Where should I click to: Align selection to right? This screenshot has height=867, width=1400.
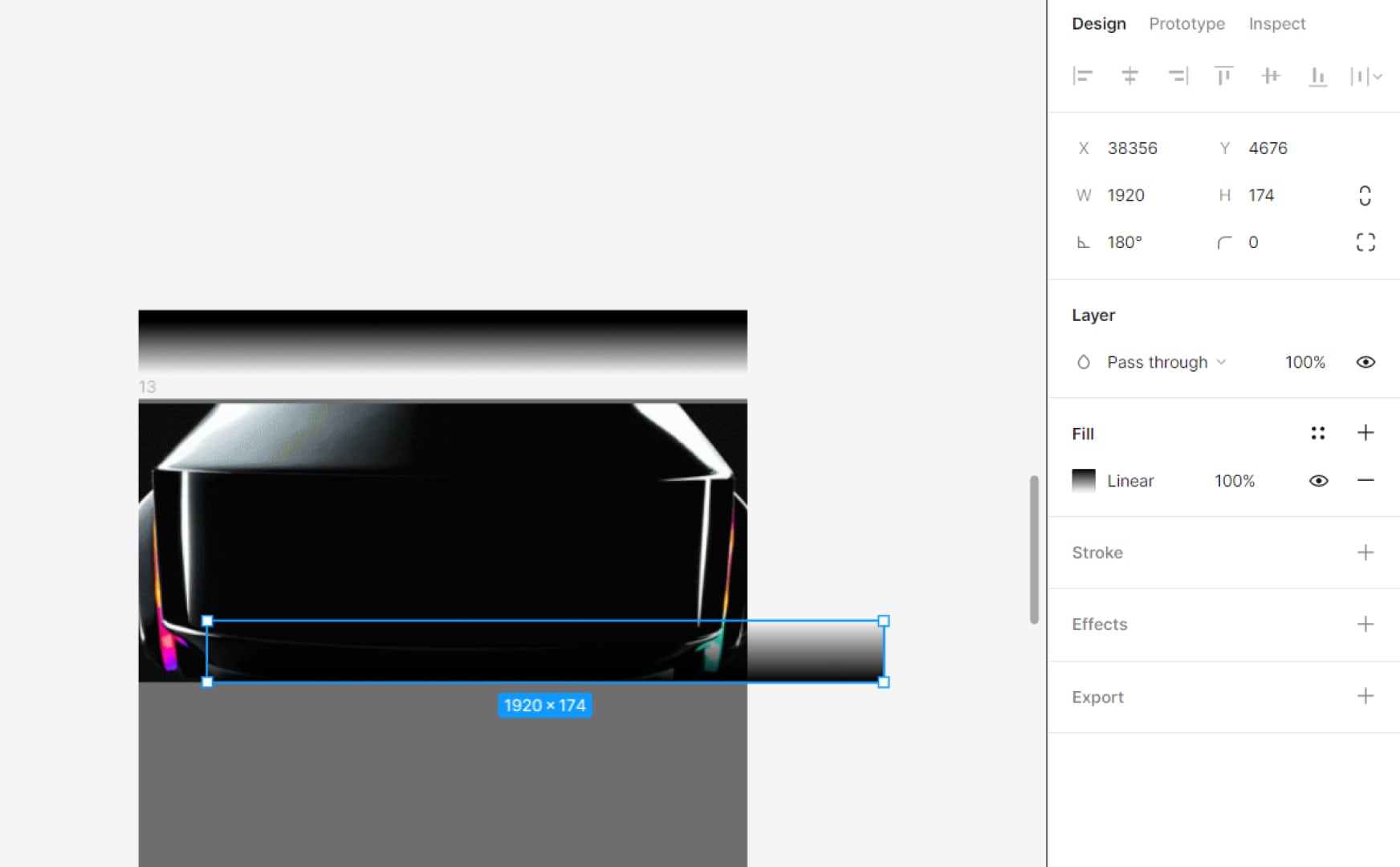(x=1178, y=76)
